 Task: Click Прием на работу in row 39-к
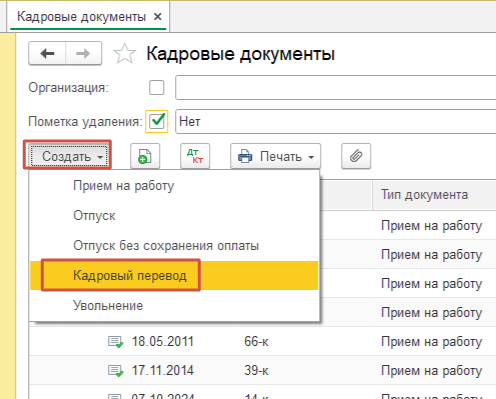(432, 371)
